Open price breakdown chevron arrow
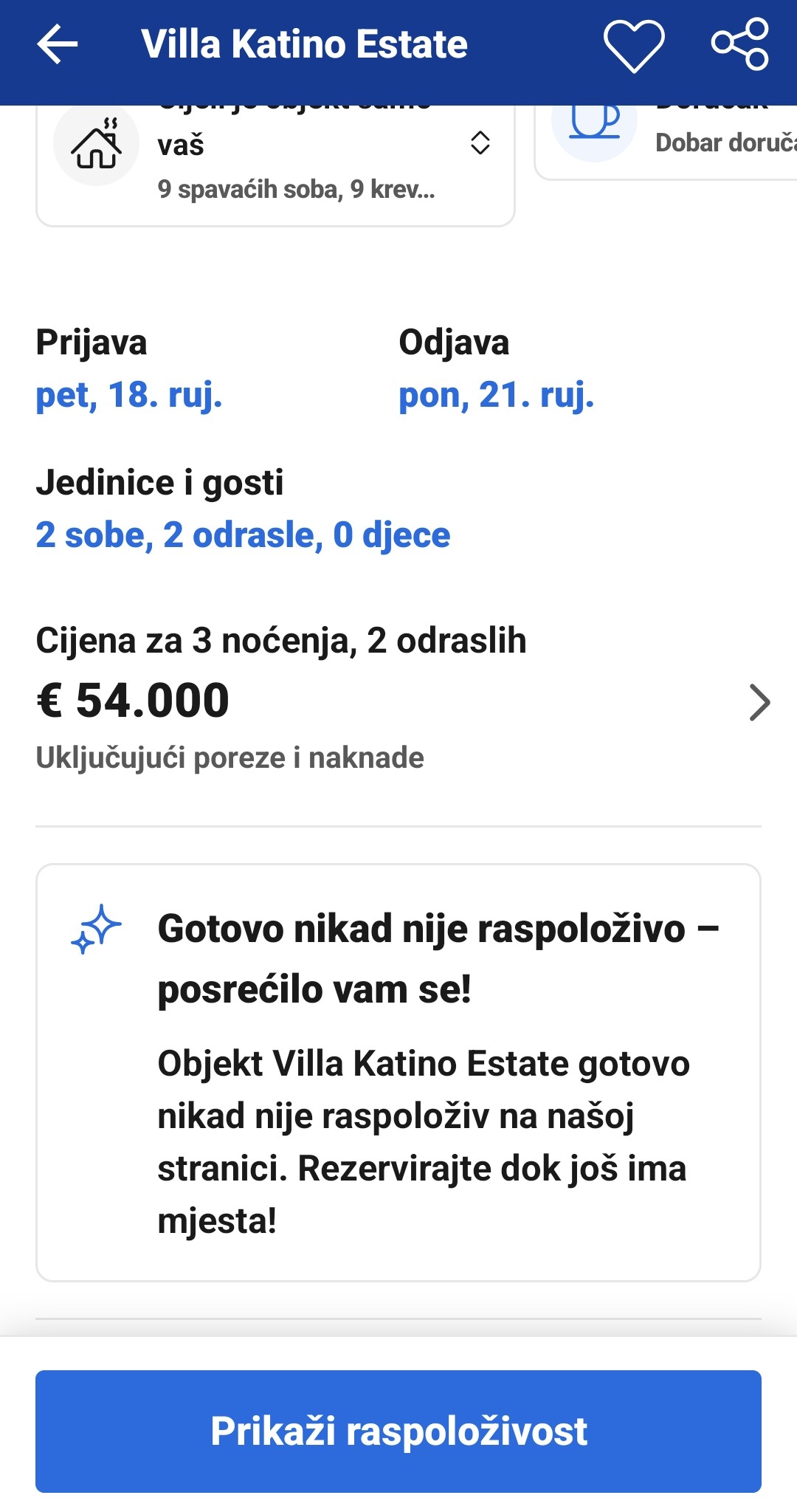797x1512 pixels. tap(759, 702)
